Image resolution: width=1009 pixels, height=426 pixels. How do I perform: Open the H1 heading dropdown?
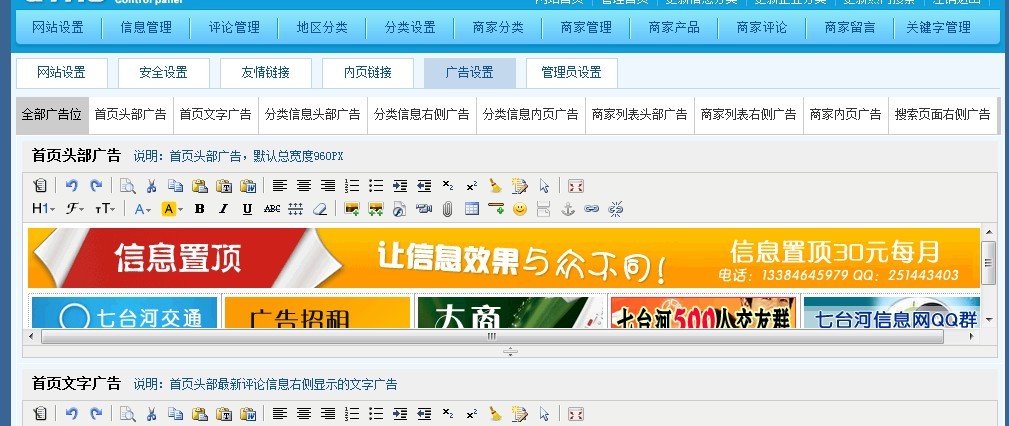pos(44,209)
